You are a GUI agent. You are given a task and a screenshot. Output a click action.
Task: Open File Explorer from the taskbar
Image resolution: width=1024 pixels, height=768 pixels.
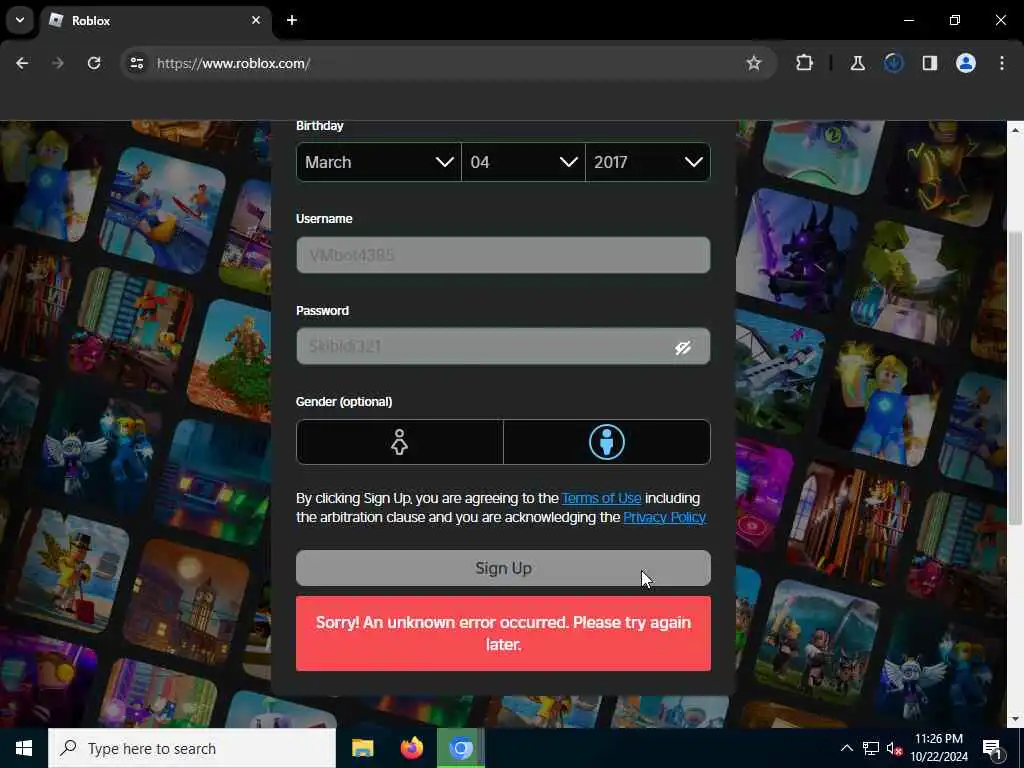362,748
